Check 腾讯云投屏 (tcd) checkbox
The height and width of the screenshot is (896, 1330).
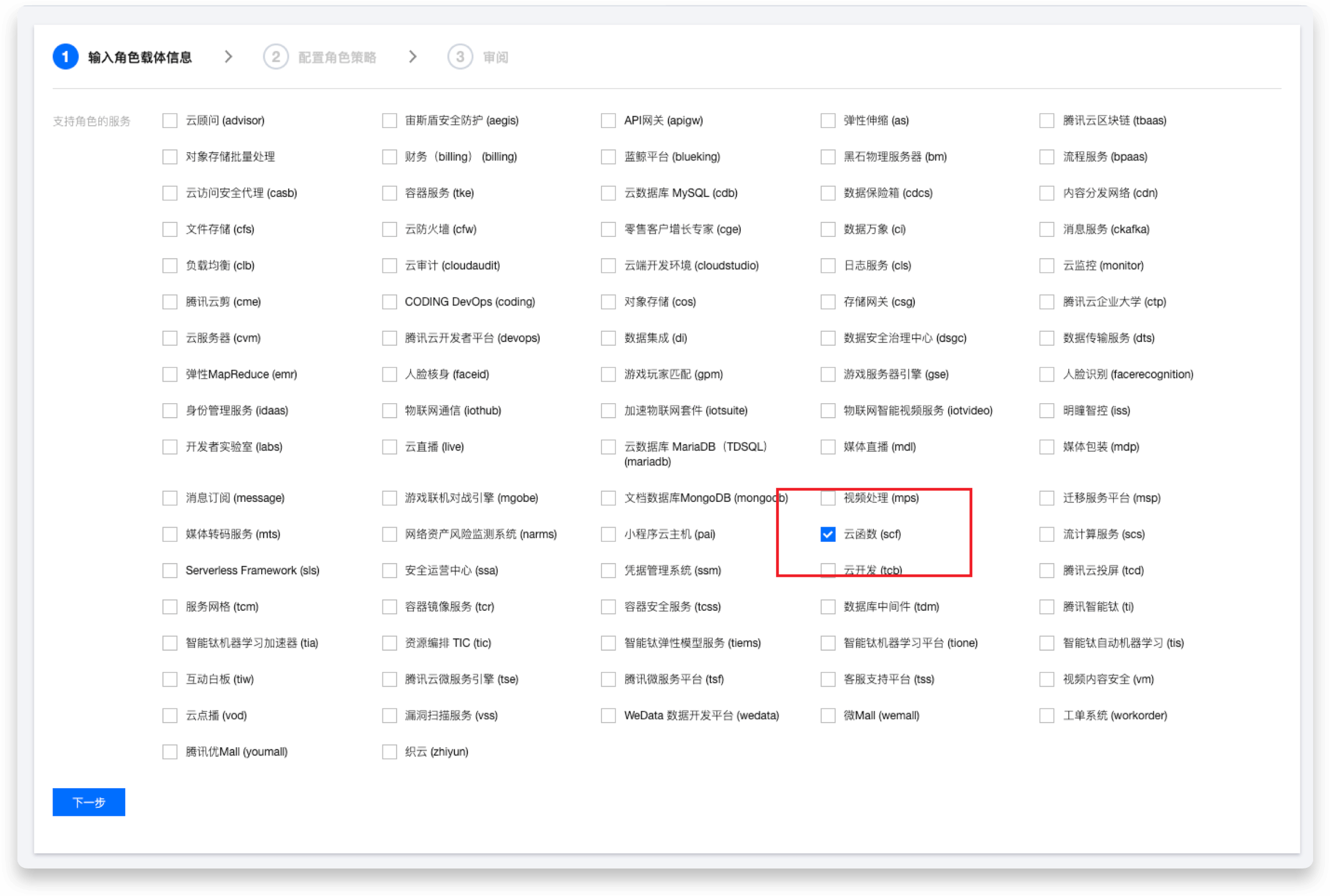[x=1046, y=570]
